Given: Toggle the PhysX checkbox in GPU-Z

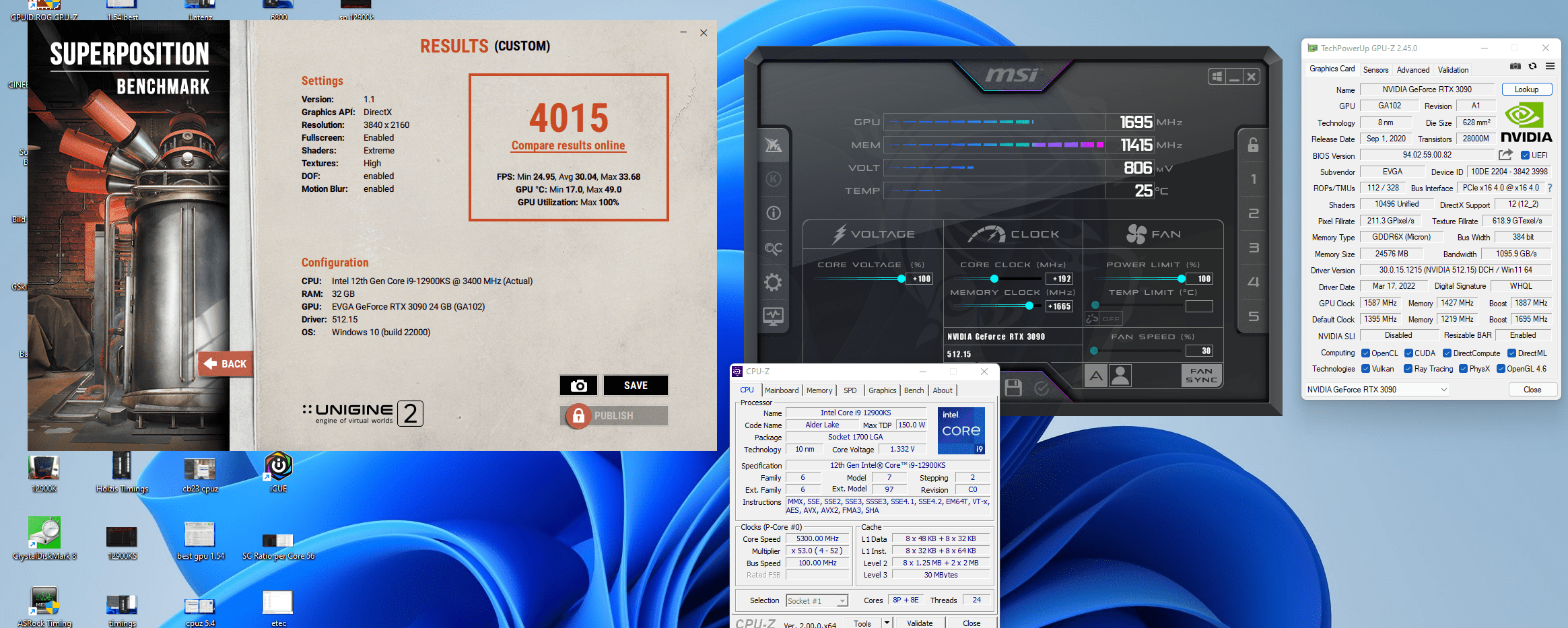Looking at the screenshot, I should tap(1463, 369).
